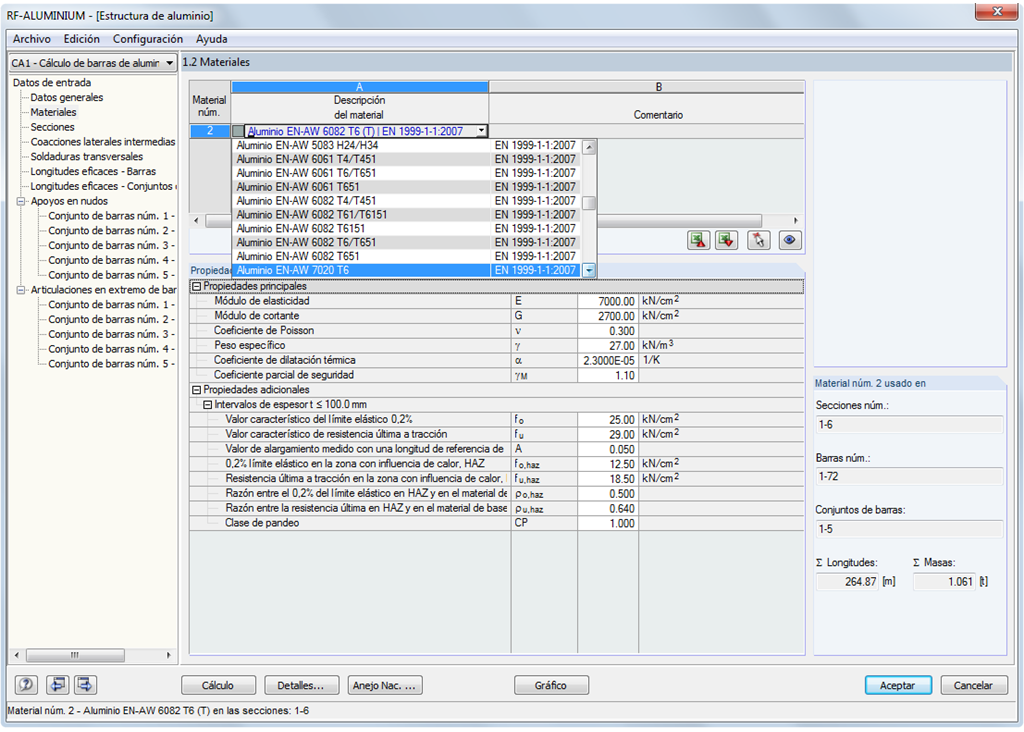Click the pick-with-cursor selection icon

point(758,240)
